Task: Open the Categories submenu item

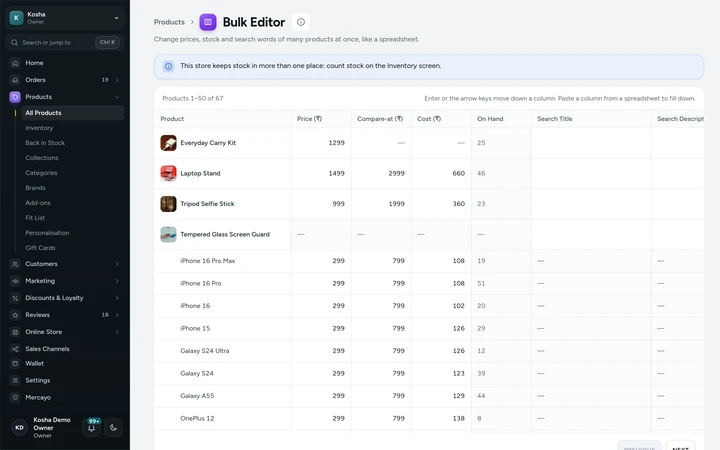Action: [x=73, y=173]
